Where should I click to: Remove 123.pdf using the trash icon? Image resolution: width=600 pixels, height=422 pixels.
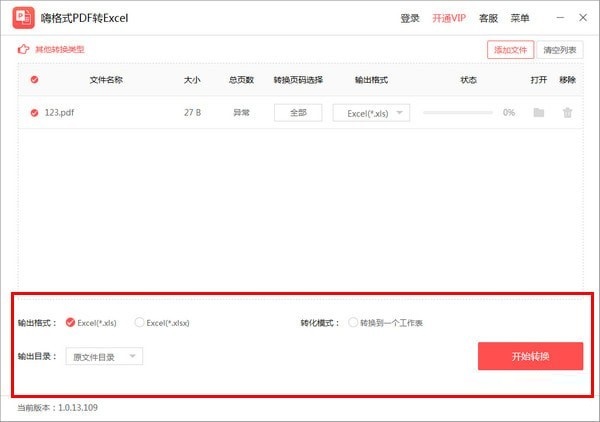pyautogui.click(x=567, y=112)
